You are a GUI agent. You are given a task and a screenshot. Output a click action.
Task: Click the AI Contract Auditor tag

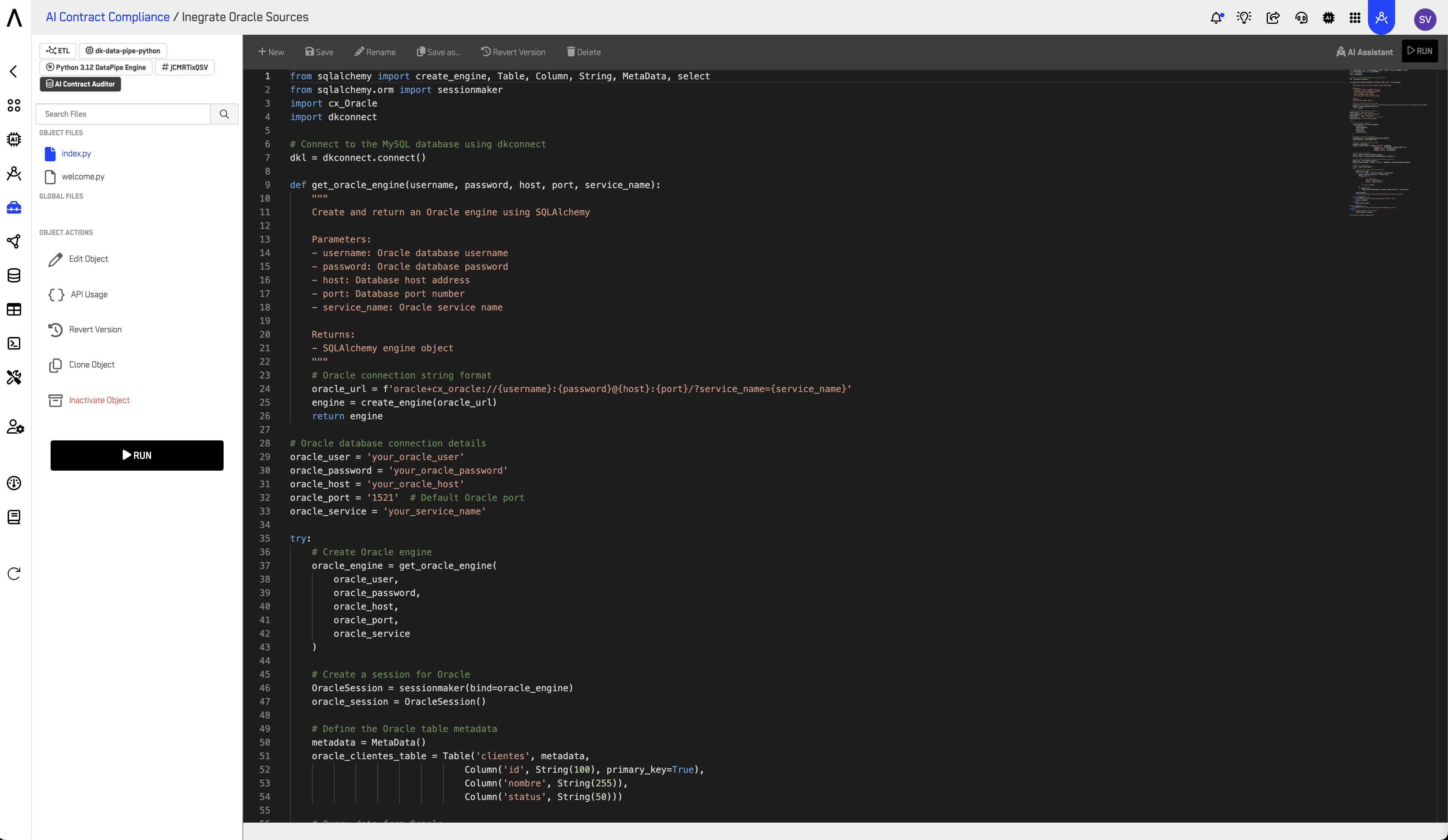[x=80, y=84]
